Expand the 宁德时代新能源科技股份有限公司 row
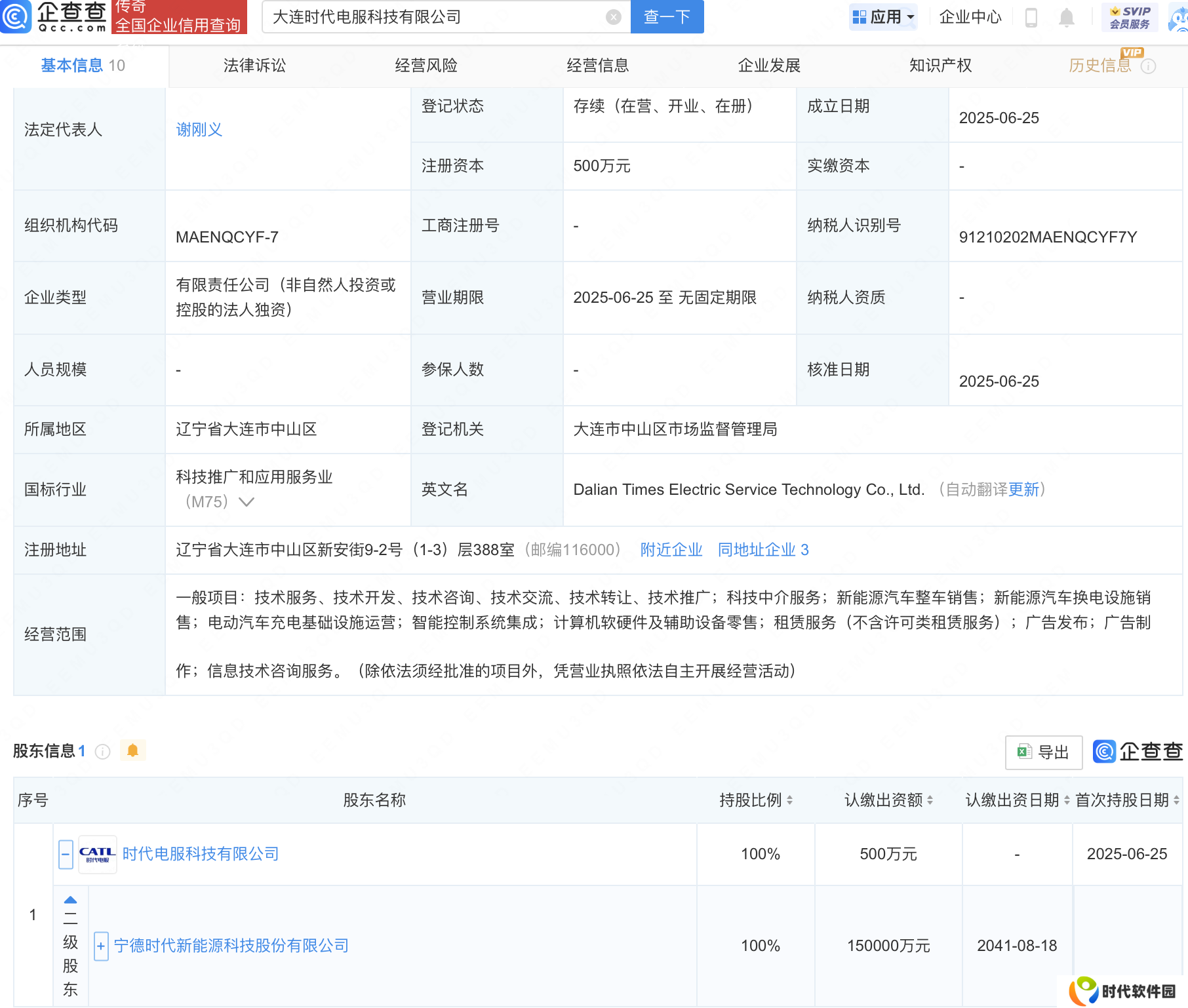The width and height of the screenshot is (1188, 1008). pos(101,946)
